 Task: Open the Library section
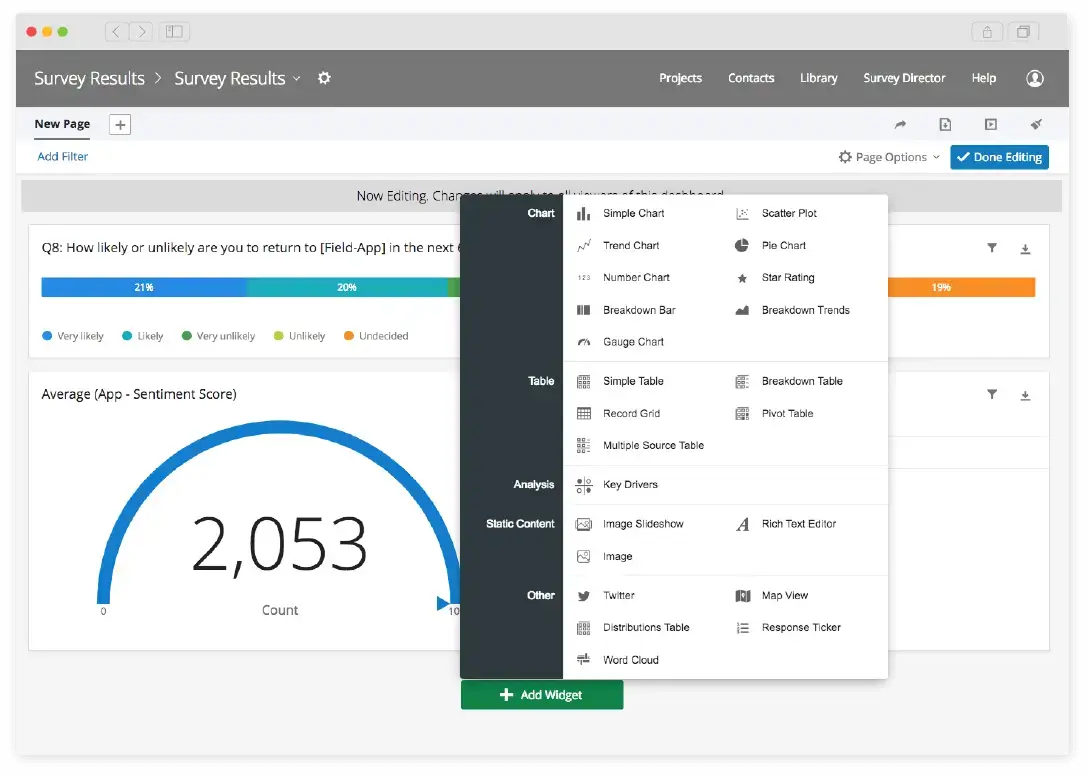pyautogui.click(x=818, y=78)
